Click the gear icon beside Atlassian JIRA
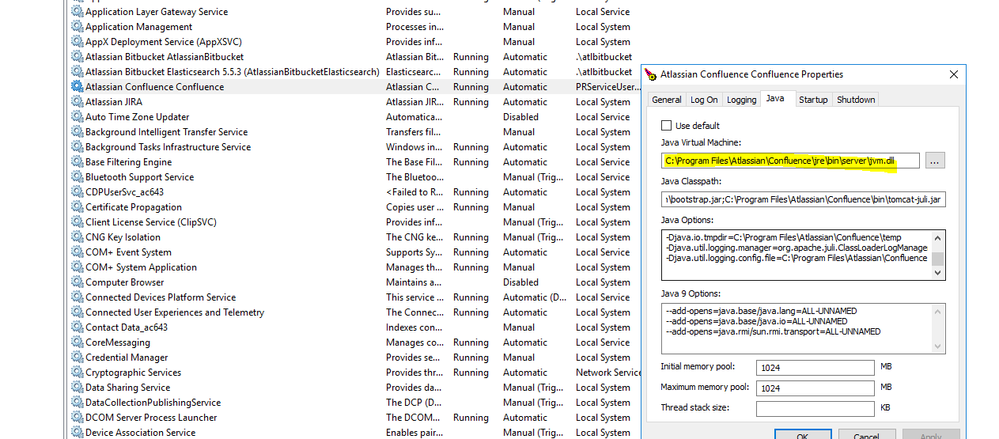The height and width of the screenshot is (439, 999). click(x=77, y=102)
